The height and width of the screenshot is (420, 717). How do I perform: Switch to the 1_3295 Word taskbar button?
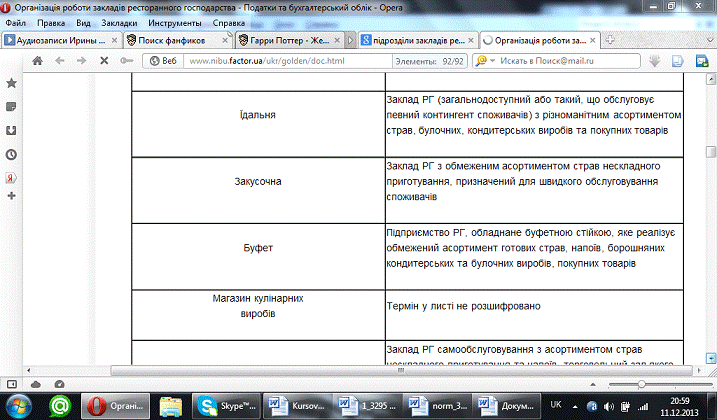(x=368, y=406)
